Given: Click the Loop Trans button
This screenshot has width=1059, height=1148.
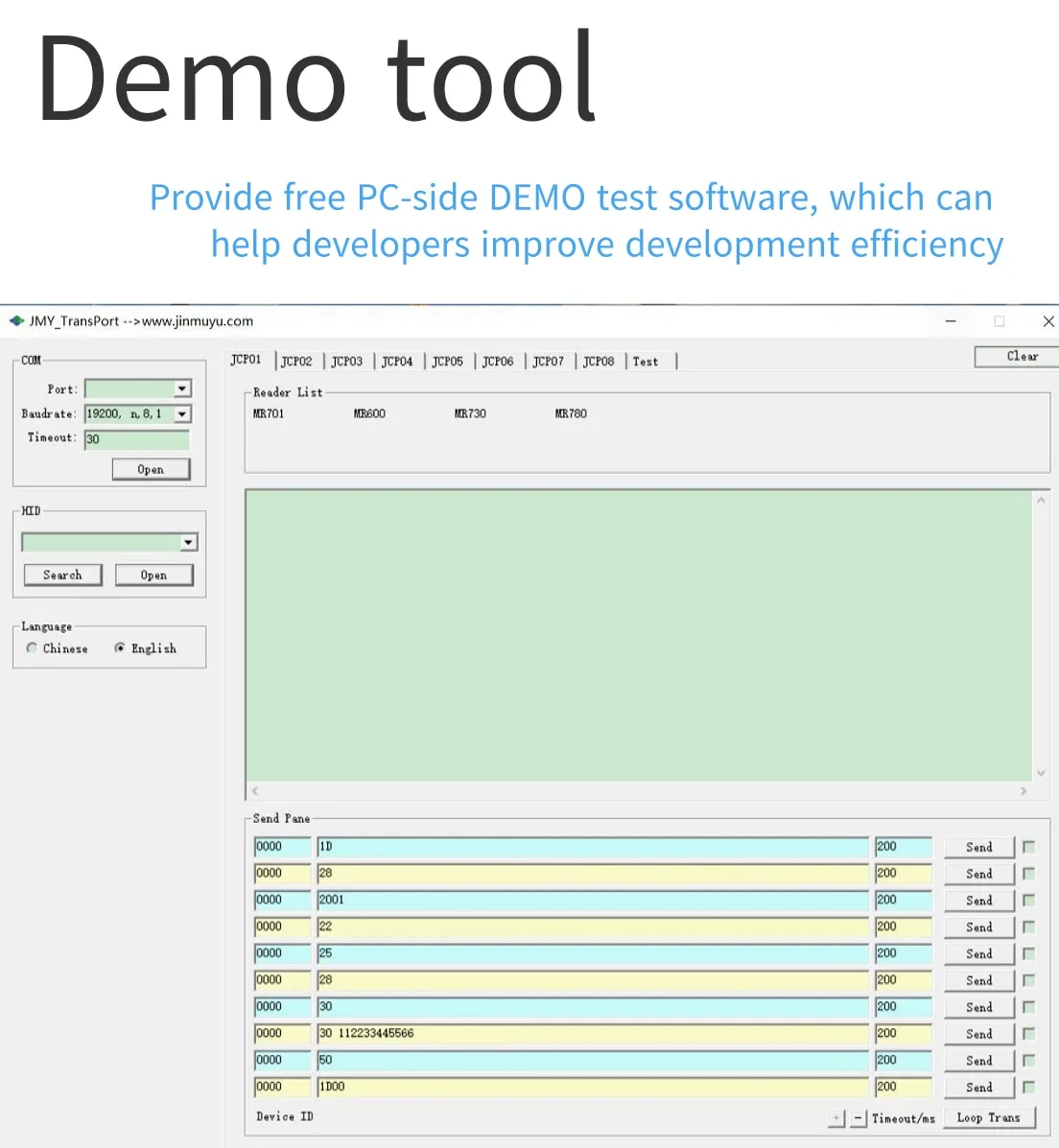Looking at the screenshot, I should click(989, 1118).
